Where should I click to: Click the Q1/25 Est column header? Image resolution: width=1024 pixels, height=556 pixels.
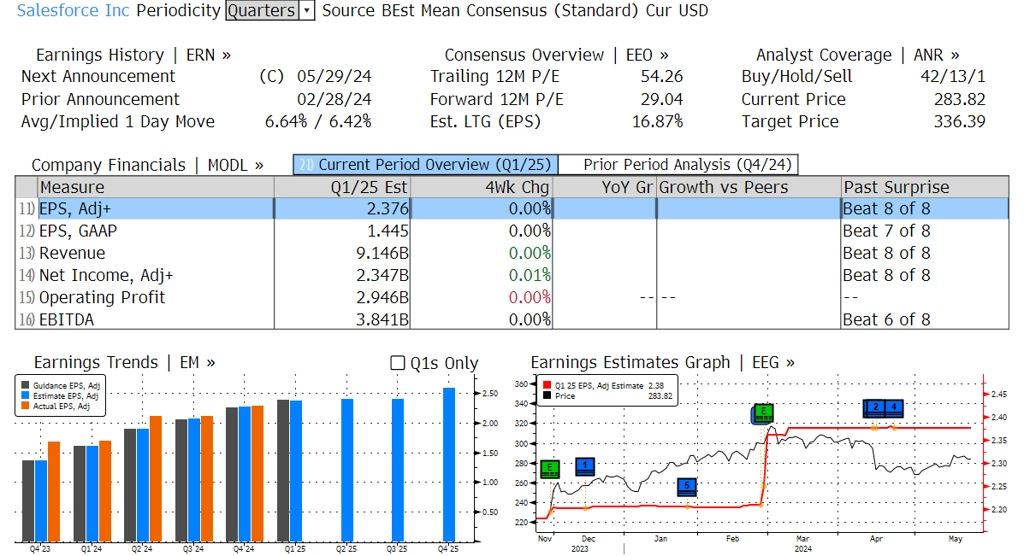[342, 187]
